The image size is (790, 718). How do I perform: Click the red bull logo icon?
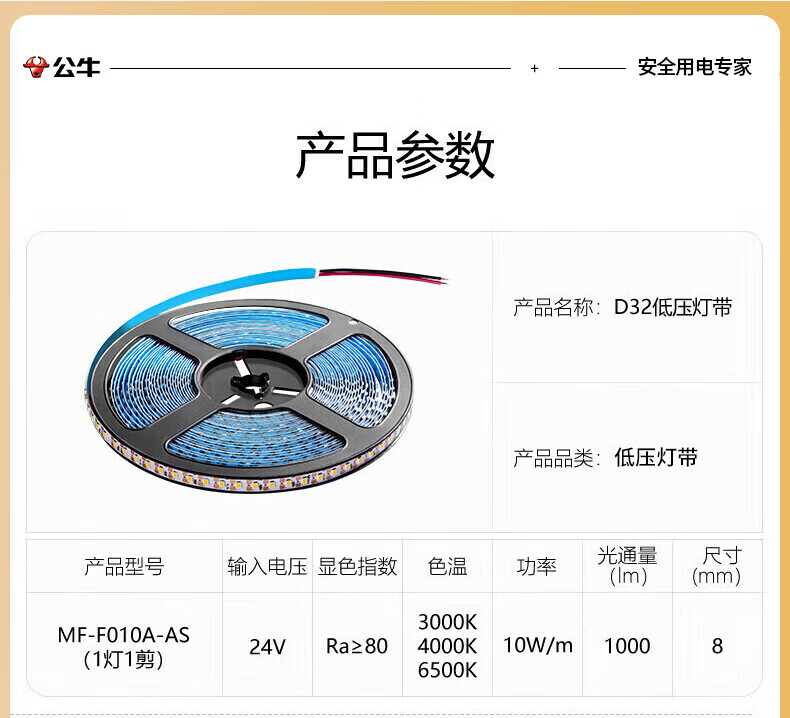(36, 67)
